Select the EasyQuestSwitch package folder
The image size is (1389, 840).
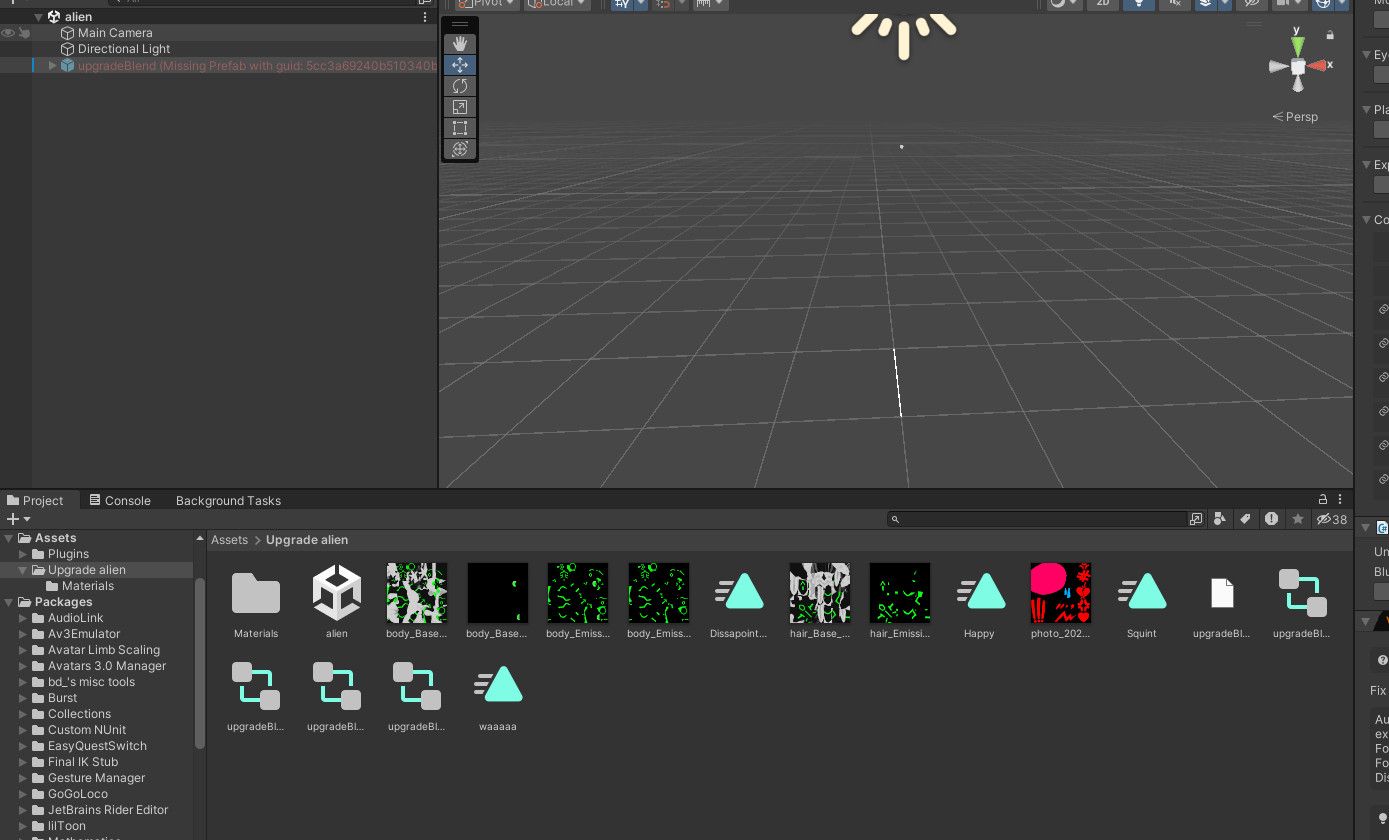click(x=97, y=746)
